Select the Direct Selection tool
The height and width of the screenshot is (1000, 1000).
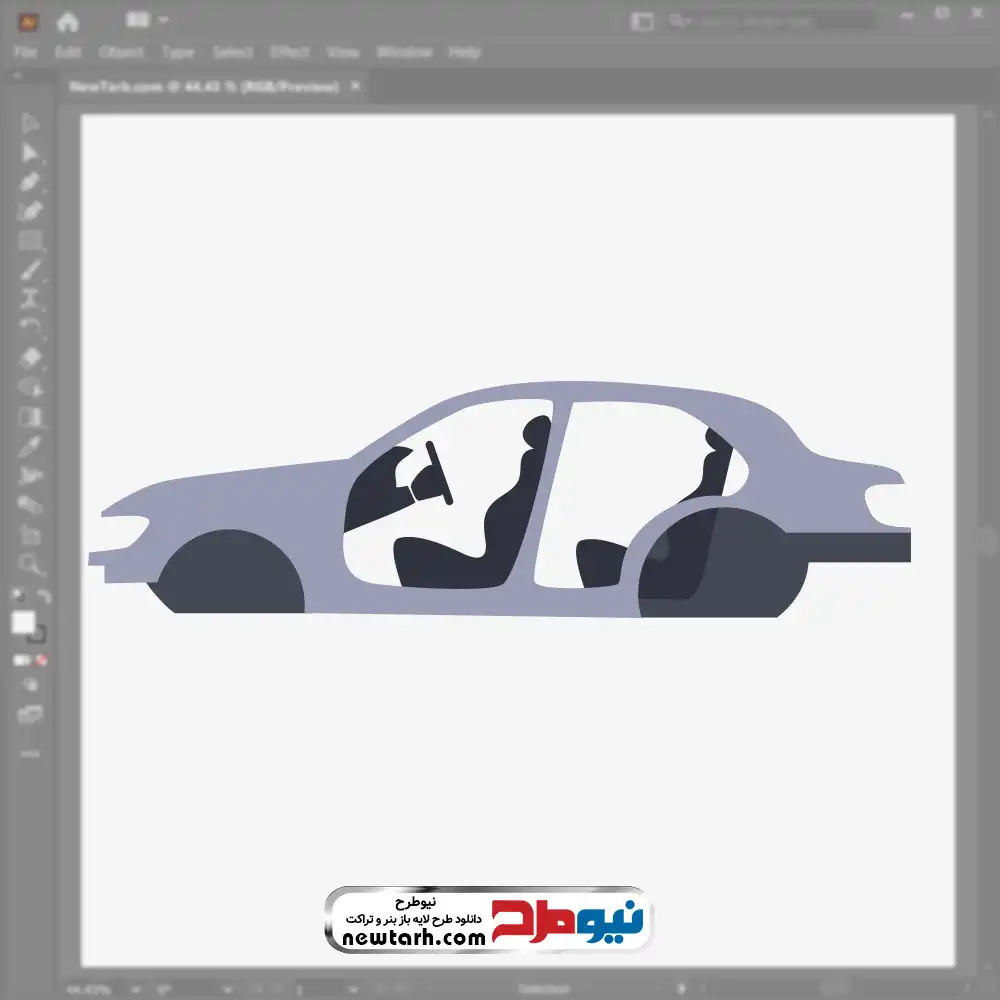tap(30, 153)
